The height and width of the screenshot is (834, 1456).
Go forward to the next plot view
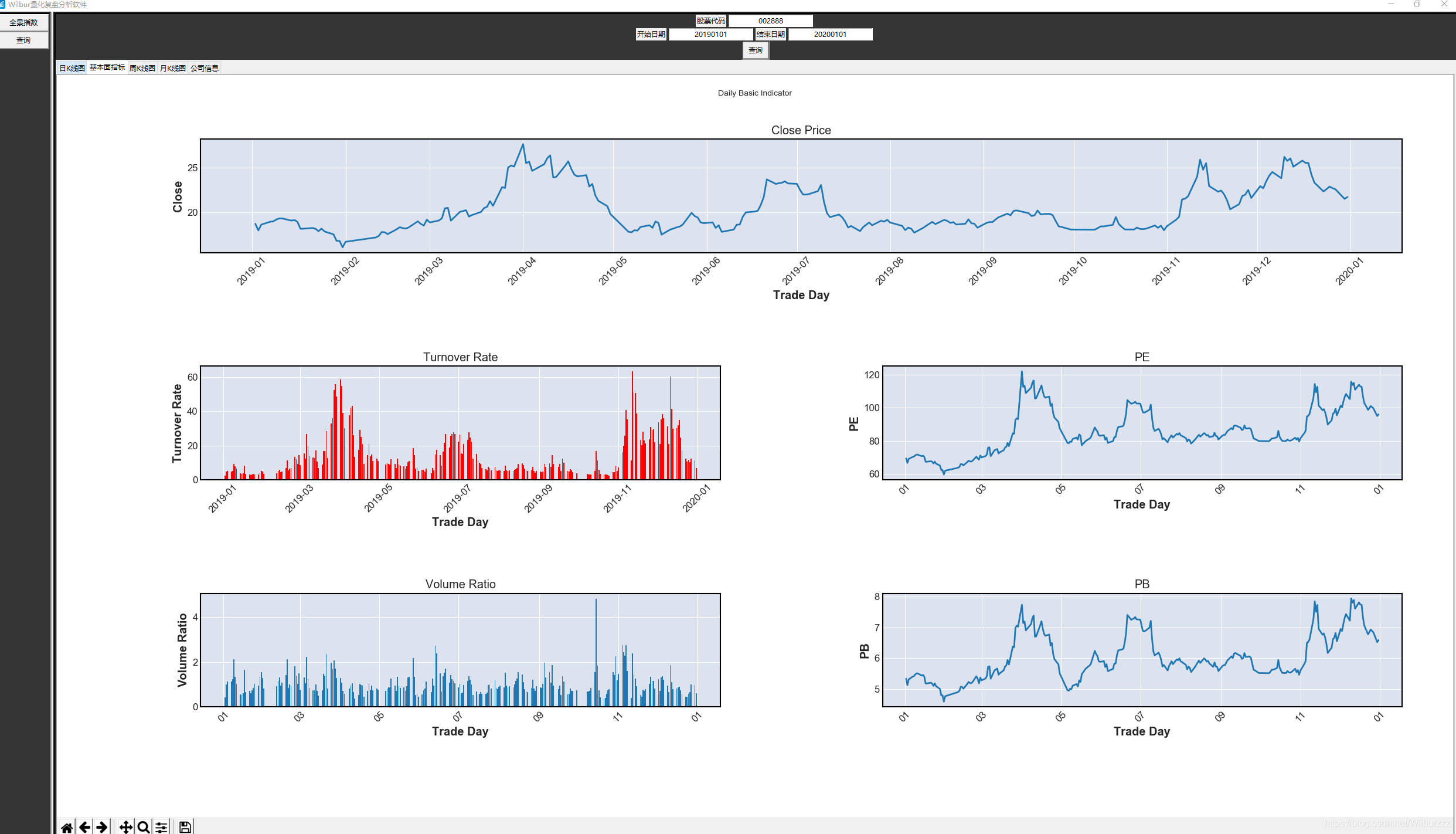click(x=102, y=827)
